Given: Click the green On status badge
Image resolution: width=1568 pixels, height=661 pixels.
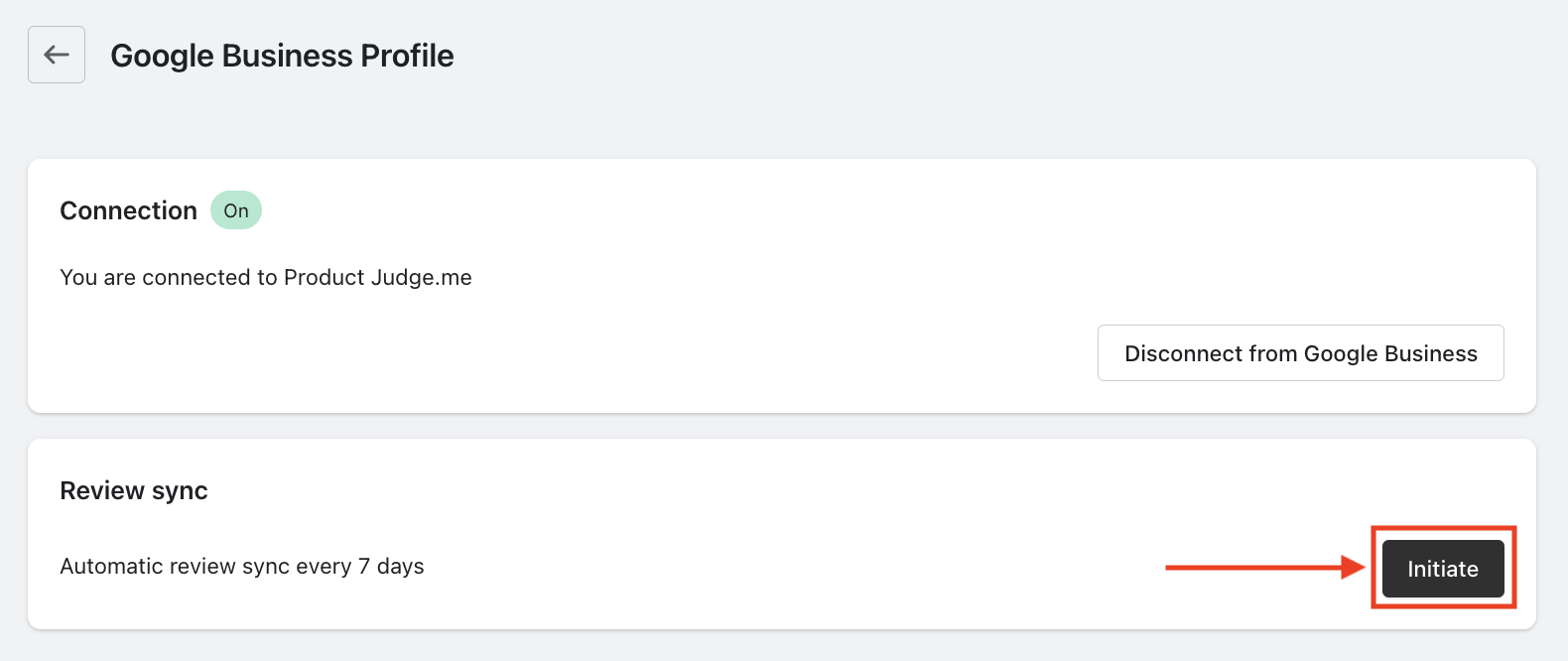Looking at the screenshot, I should point(236,210).
